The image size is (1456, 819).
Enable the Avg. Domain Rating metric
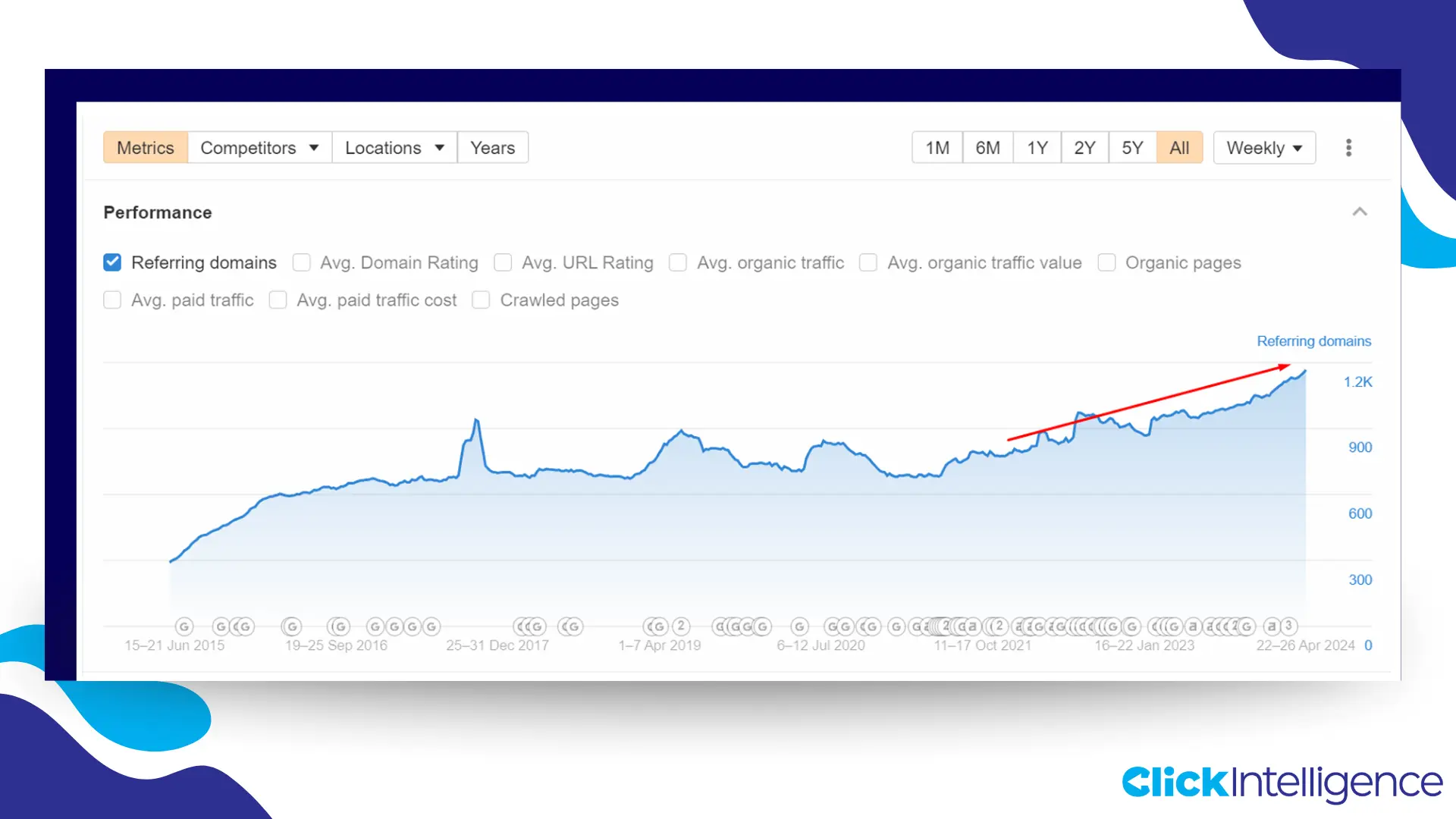[x=301, y=262]
